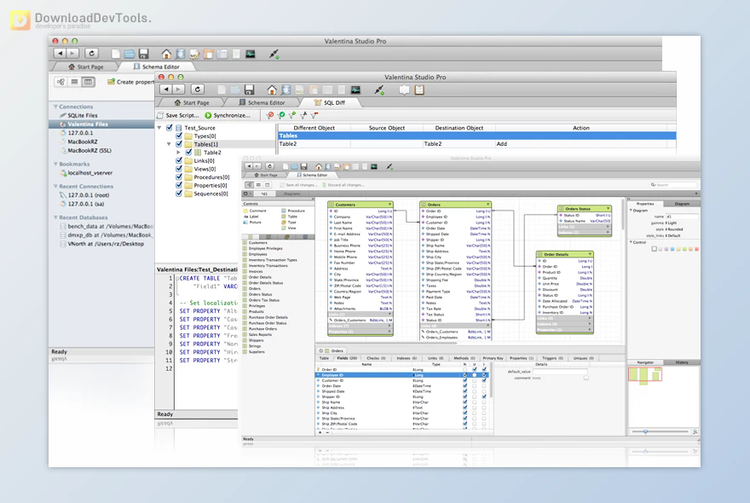This screenshot has height=503, width=750.
Task: Click Refresh in the rearmost window toolbar
Action: 92,54
